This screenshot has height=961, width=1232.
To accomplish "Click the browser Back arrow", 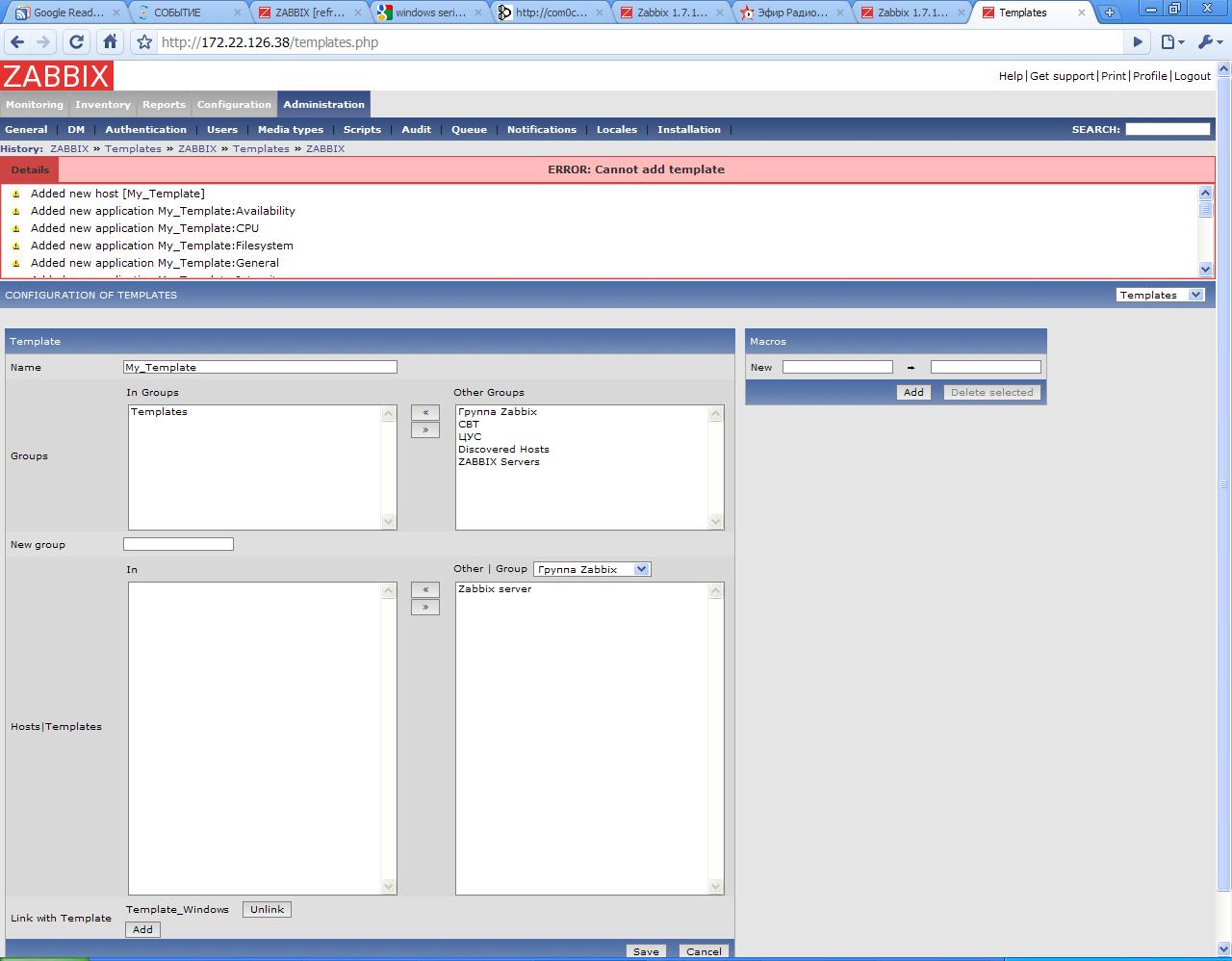I will pos(17,42).
